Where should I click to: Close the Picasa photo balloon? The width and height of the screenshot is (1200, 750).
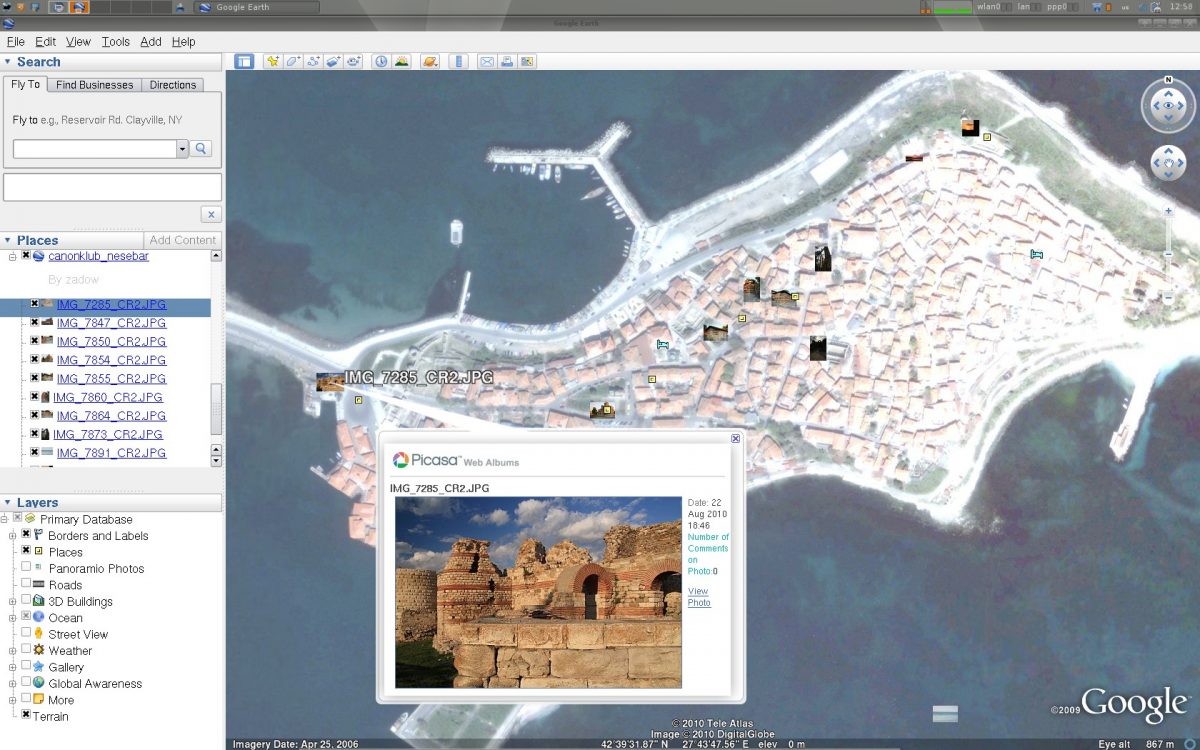tap(736, 438)
